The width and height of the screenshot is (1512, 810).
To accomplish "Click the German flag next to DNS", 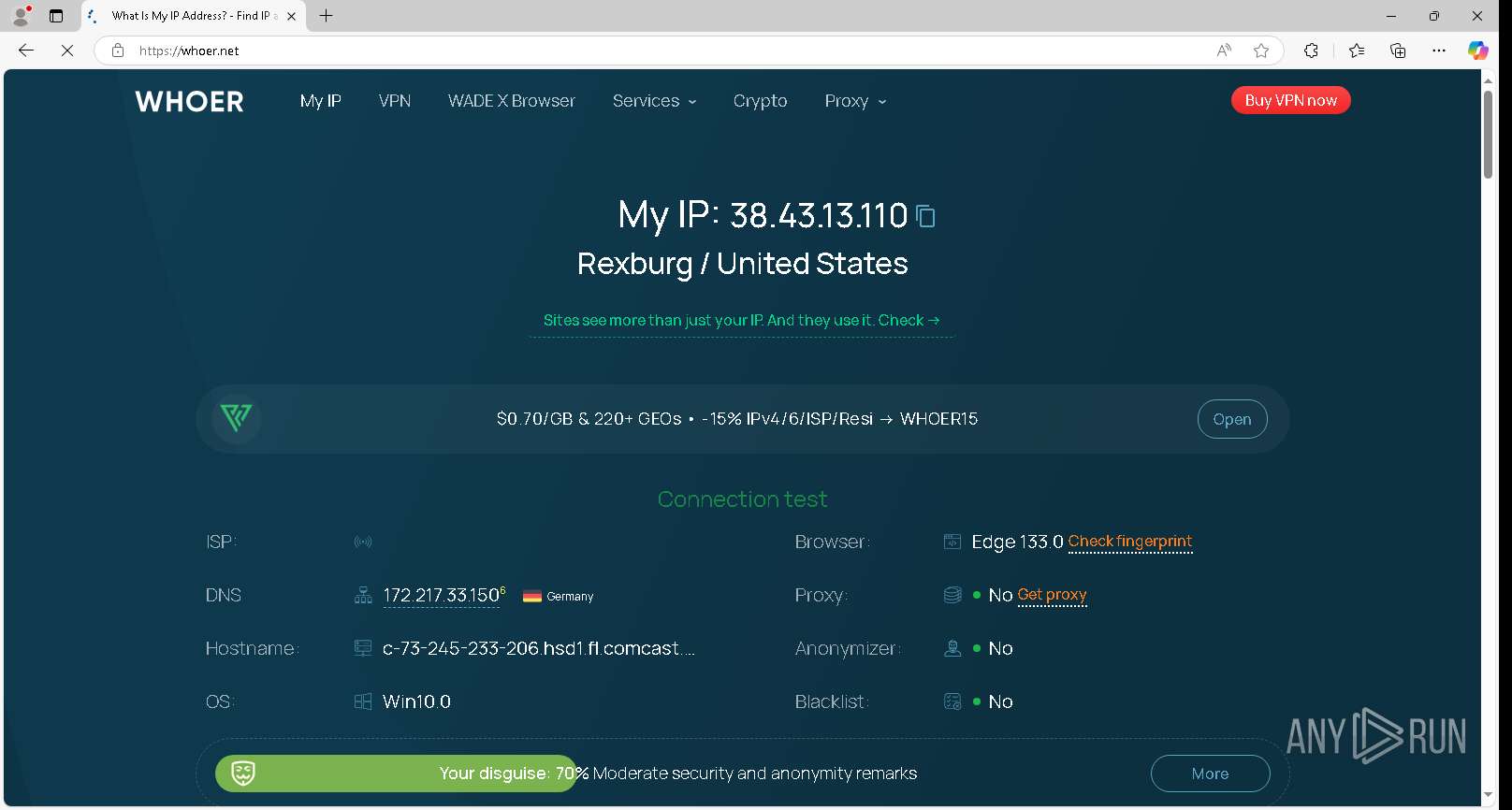I will (532, 597).
